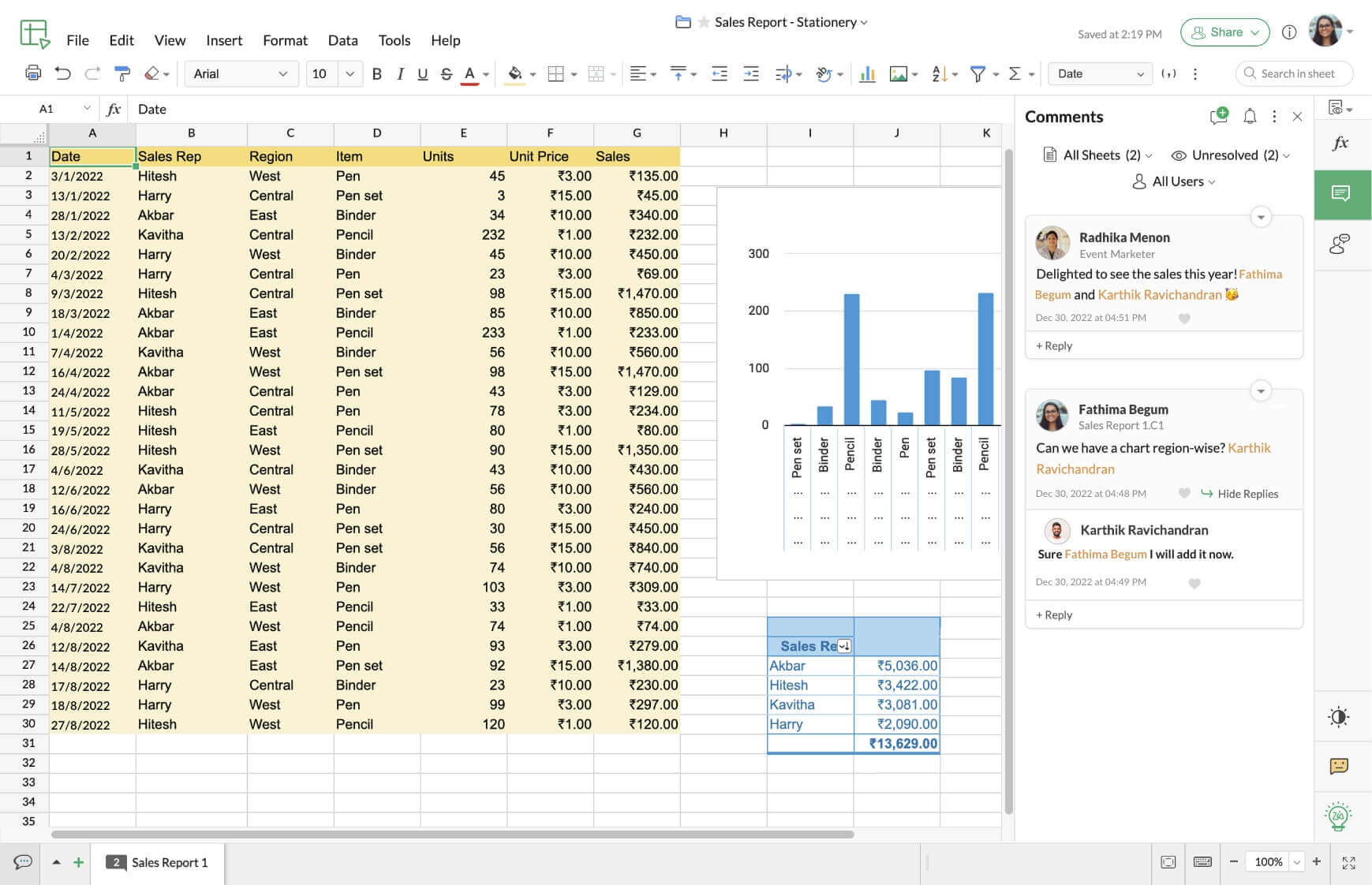Reply to Radhika Menon's comment
The image size is (1372, 885).
pos(1054,345)
